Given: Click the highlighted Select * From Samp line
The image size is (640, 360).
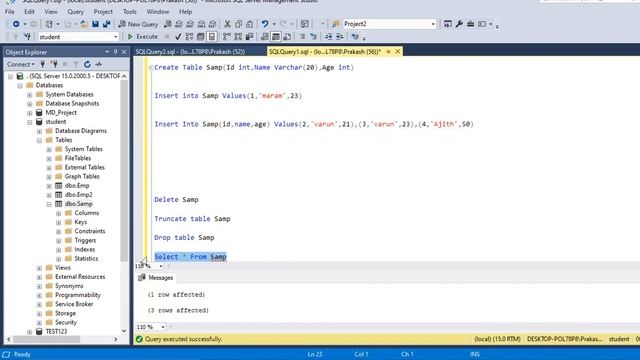Looking at the screenshot, I should 190,257.
